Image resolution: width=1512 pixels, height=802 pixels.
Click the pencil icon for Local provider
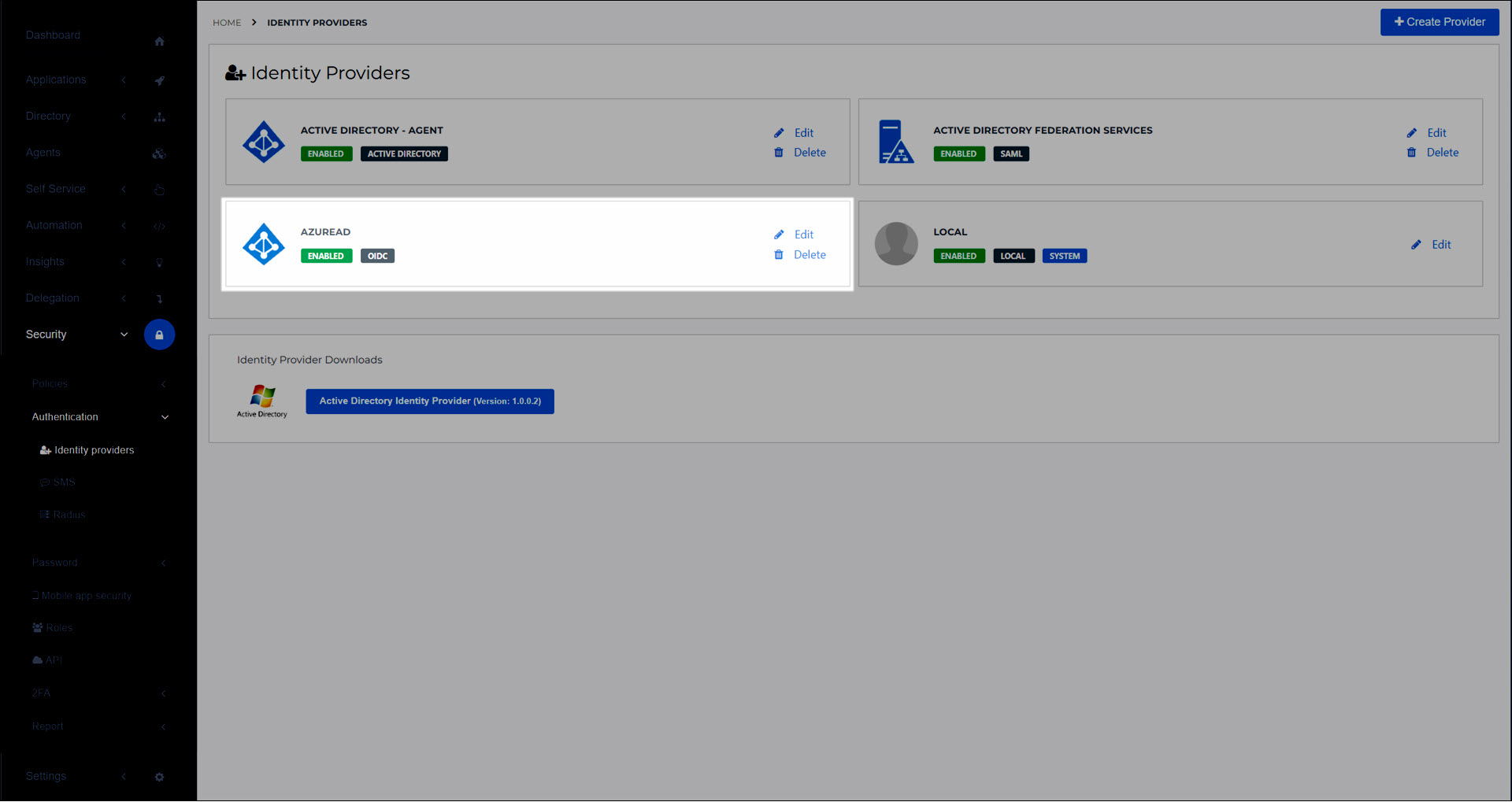[1416, 245]
